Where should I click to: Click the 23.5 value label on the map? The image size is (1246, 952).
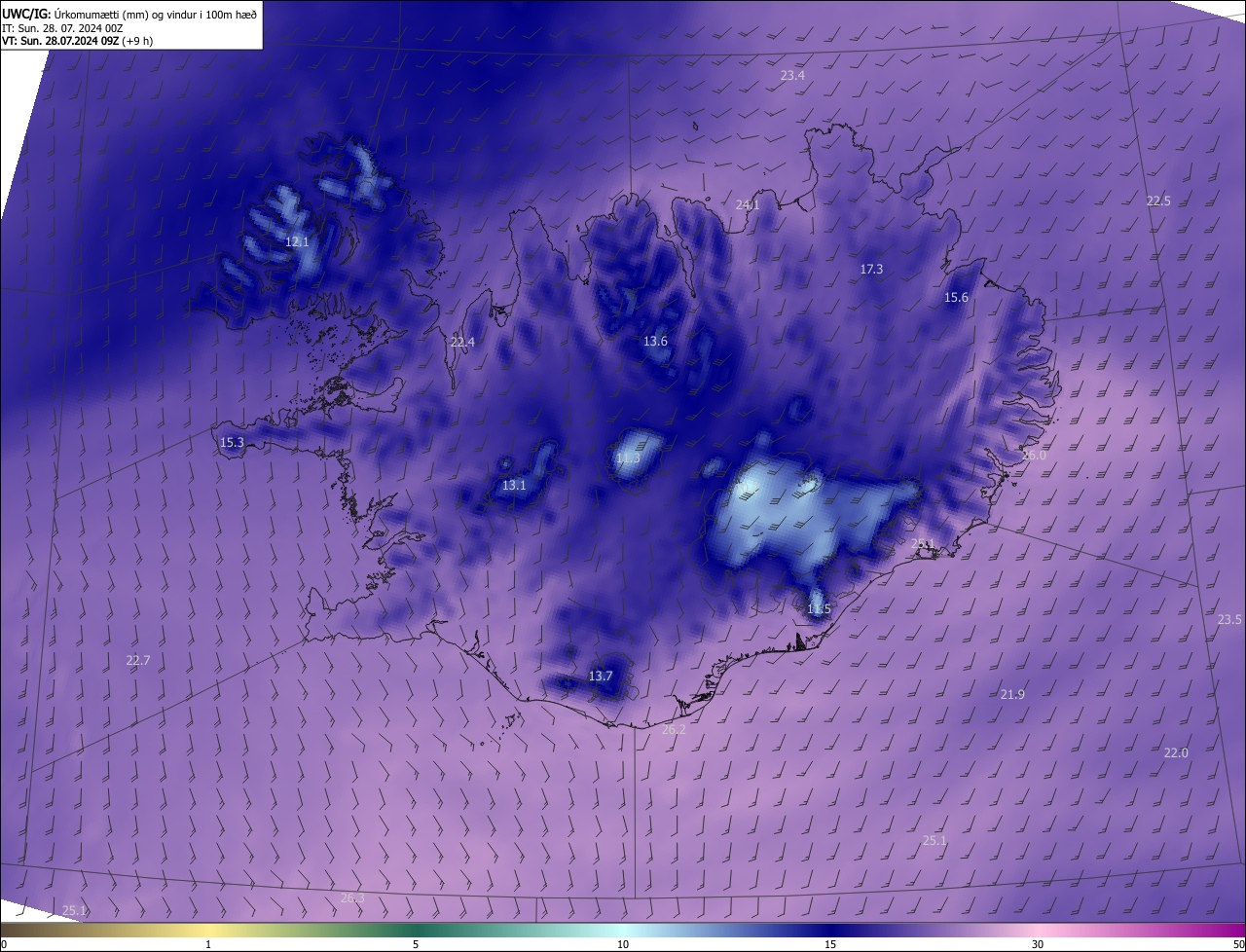point(1229,619)
